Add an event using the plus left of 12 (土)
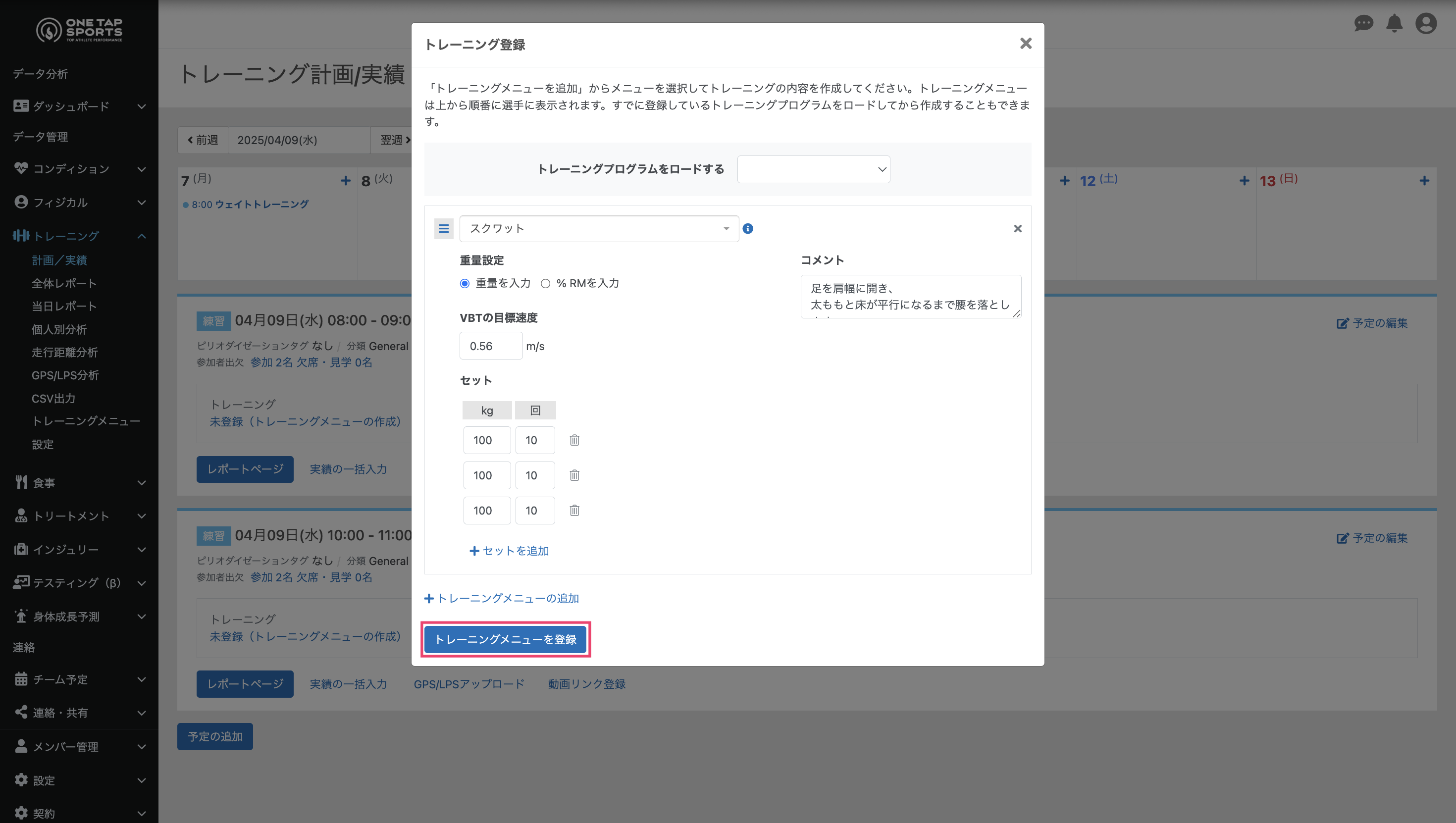1456x823 pixels. pyautogui.click(x=1064, y=181)
